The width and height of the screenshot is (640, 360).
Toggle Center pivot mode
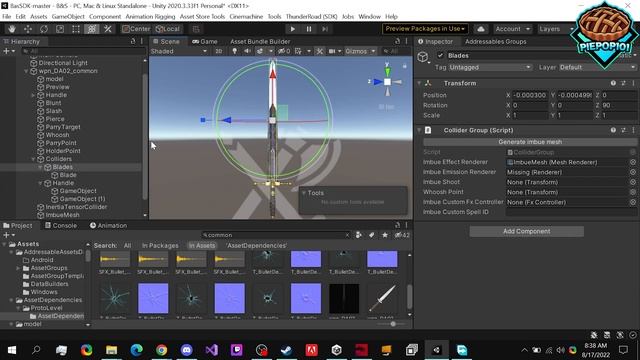click(x=136, y=29)
